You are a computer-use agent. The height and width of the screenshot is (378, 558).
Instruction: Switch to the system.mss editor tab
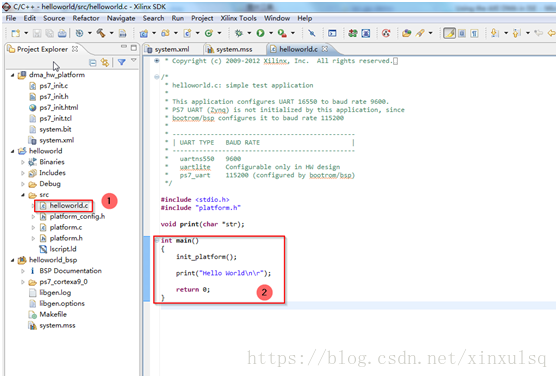(230, 49)
